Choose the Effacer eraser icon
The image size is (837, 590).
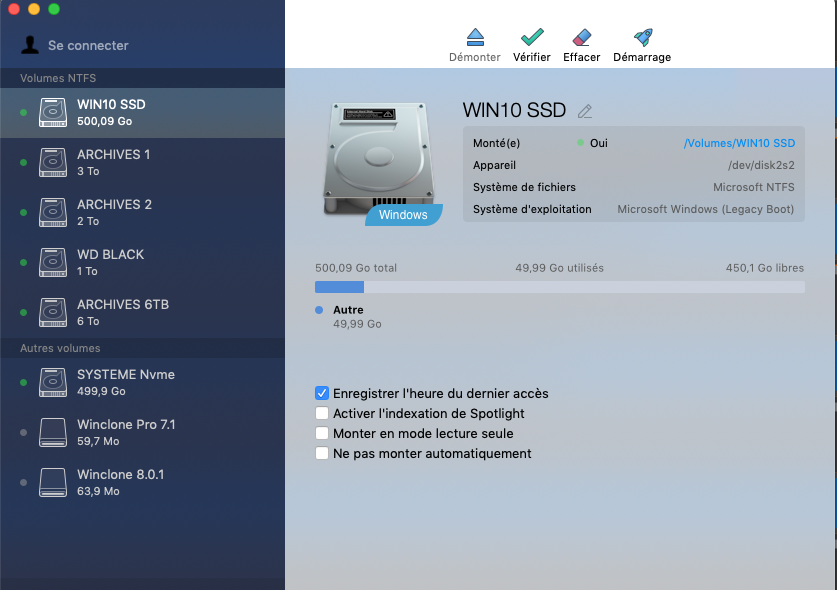click(582, 37)
